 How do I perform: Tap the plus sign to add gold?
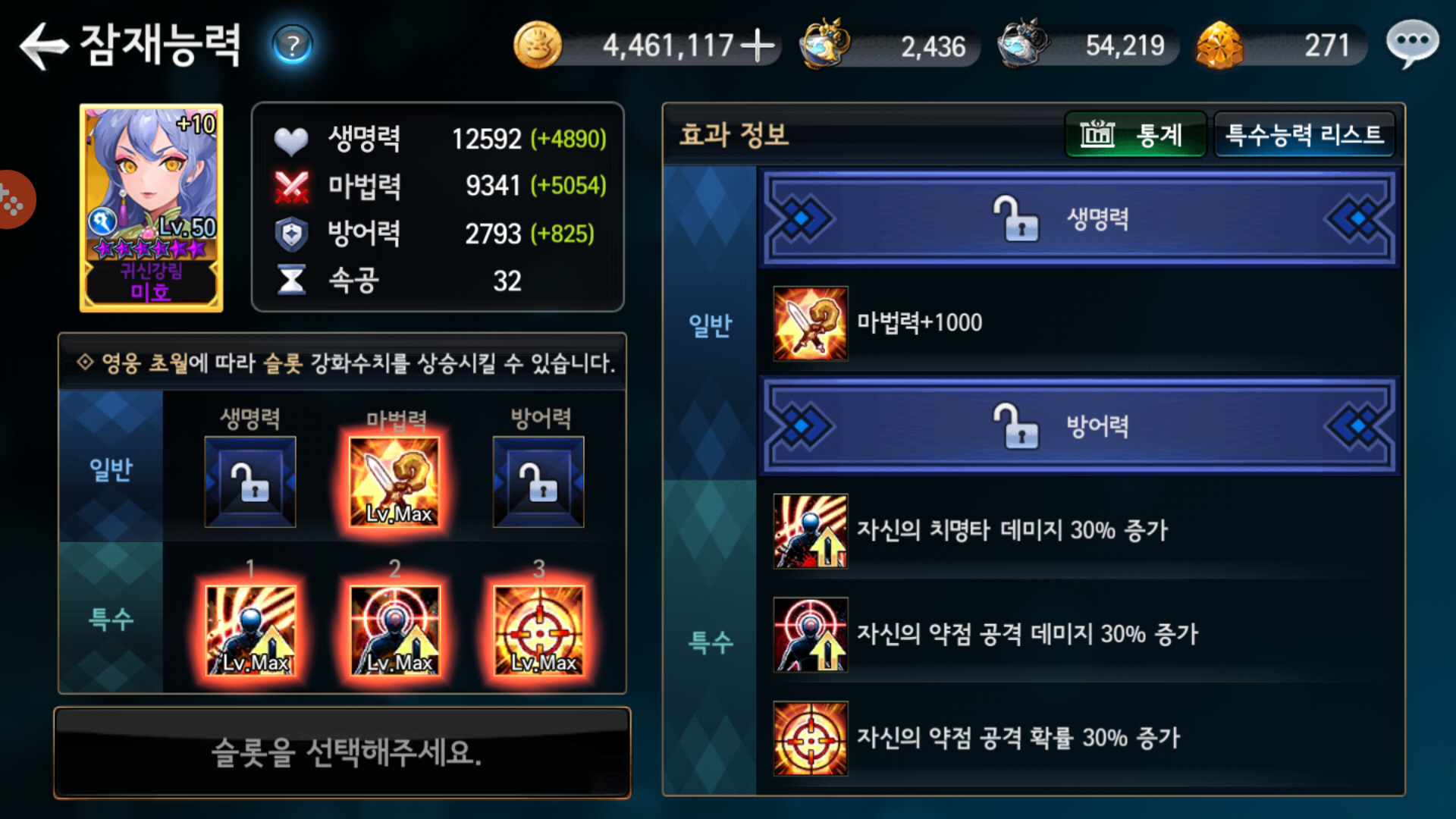pyautogui.click(x=757, y=45)
